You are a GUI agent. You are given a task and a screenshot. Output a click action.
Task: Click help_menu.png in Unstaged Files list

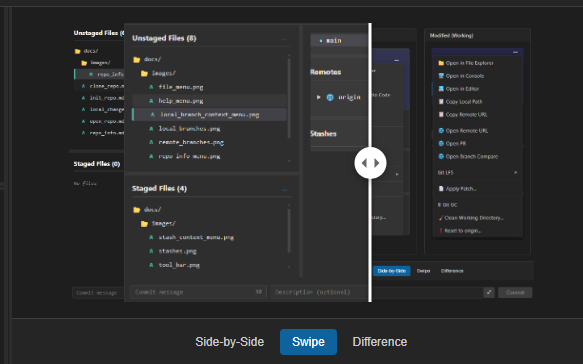coord(181,101)
